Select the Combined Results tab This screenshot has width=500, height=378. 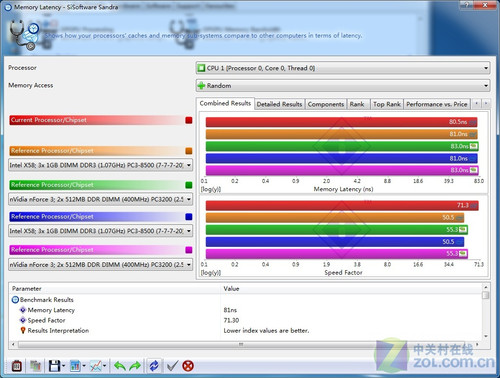(225, 103)
